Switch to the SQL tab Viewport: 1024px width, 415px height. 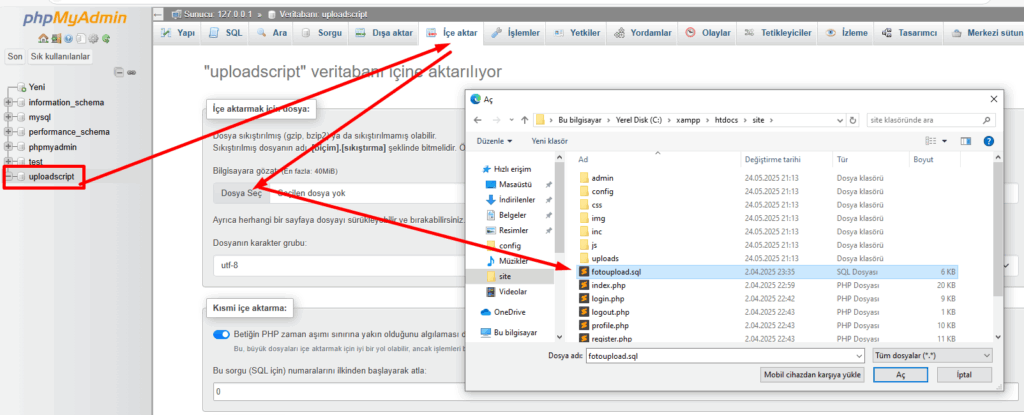(226, 33)
